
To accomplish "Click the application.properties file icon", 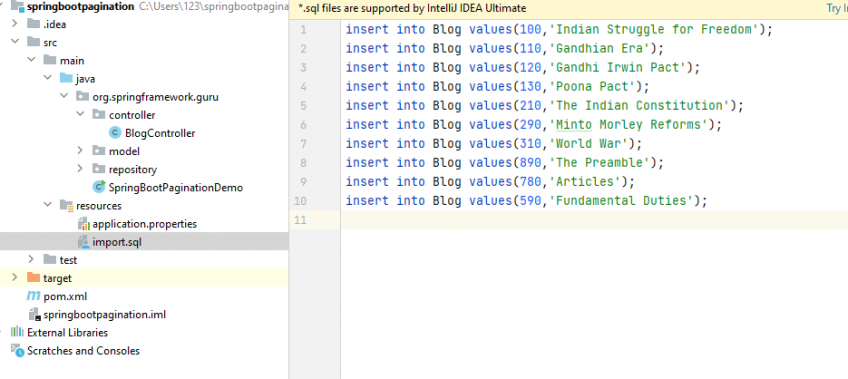I will (x=83, y=223).
